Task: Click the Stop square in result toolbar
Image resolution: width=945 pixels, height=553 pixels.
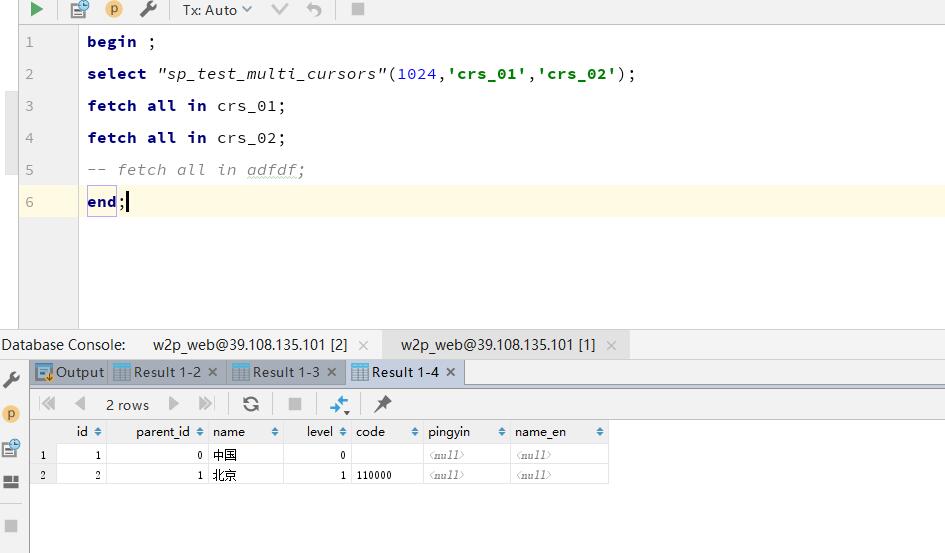Action: (295, 404)
